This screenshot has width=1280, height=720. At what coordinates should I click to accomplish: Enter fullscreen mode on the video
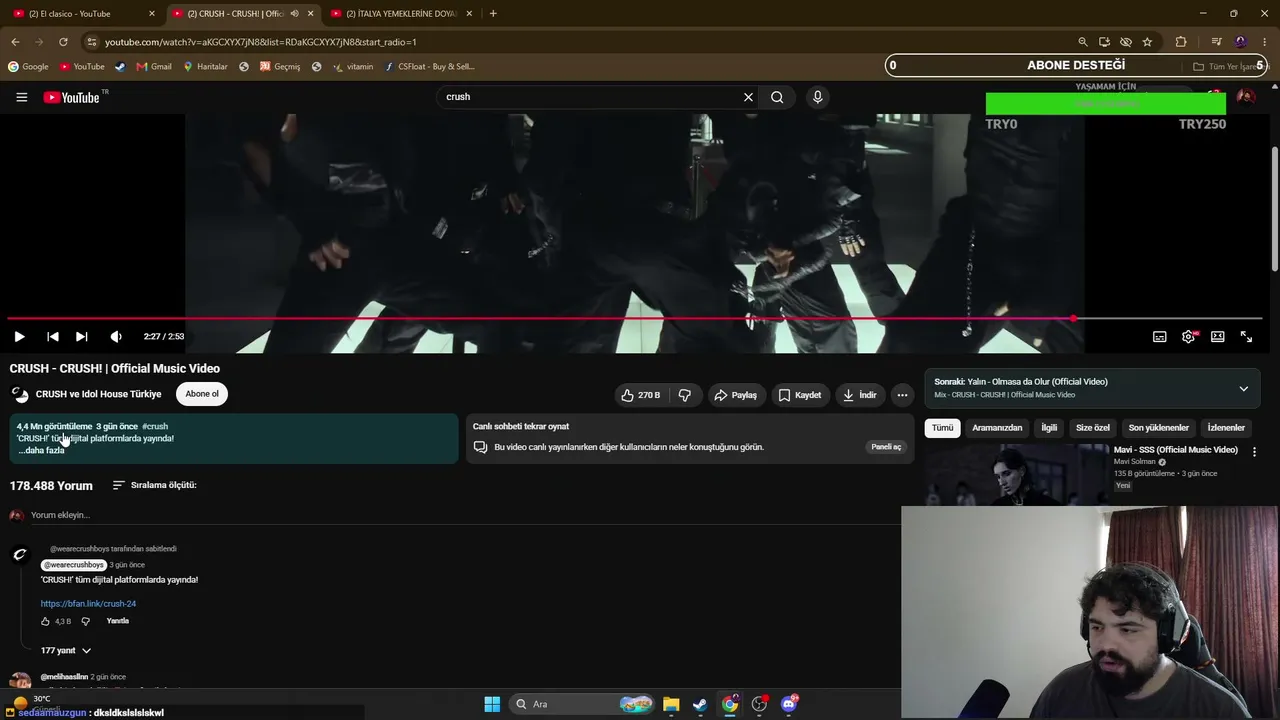pyautogui.click(x=1246, y=337)
